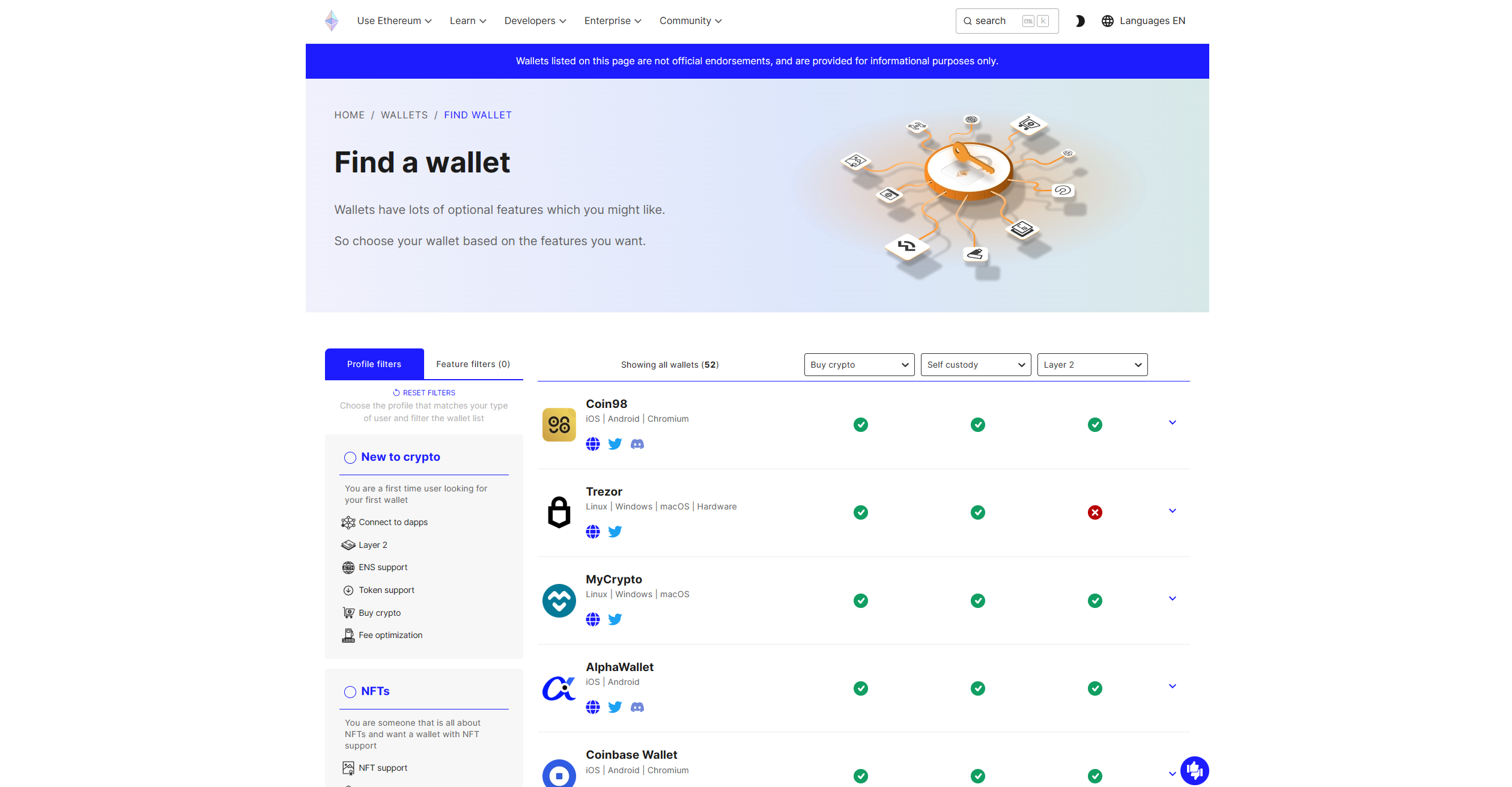
Task: Click the Coin98 wallet logo
Action: coord(559,425)
